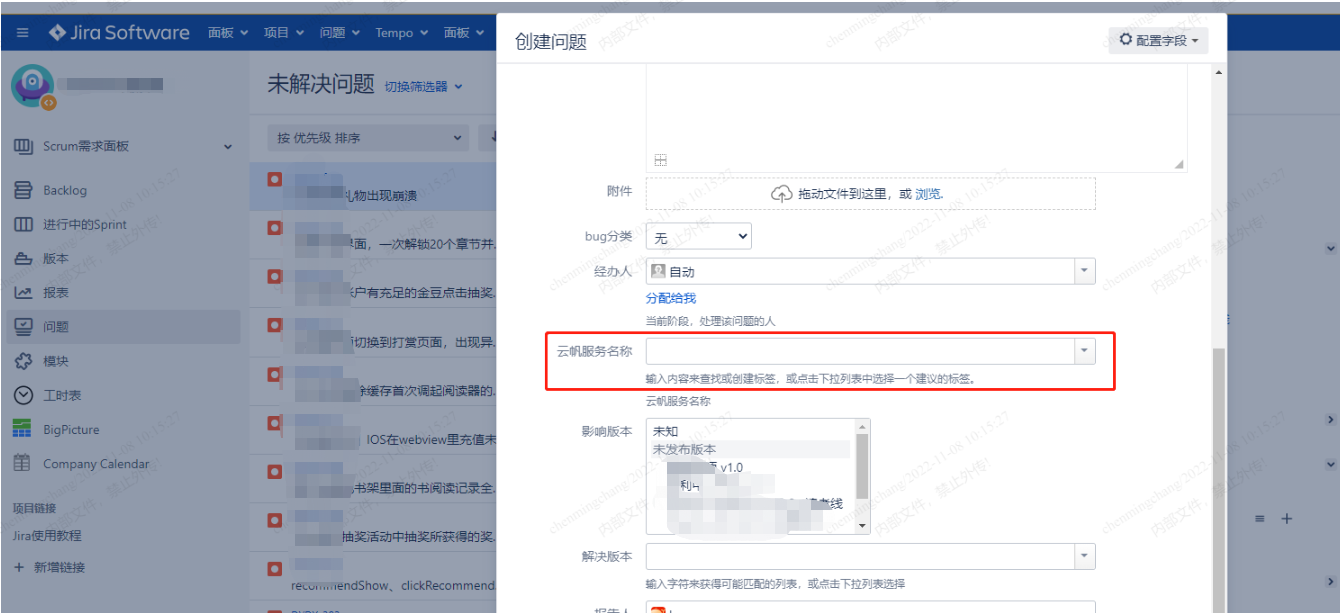Expand the 经办人 dropdown arrow

tap(1085, 271)
